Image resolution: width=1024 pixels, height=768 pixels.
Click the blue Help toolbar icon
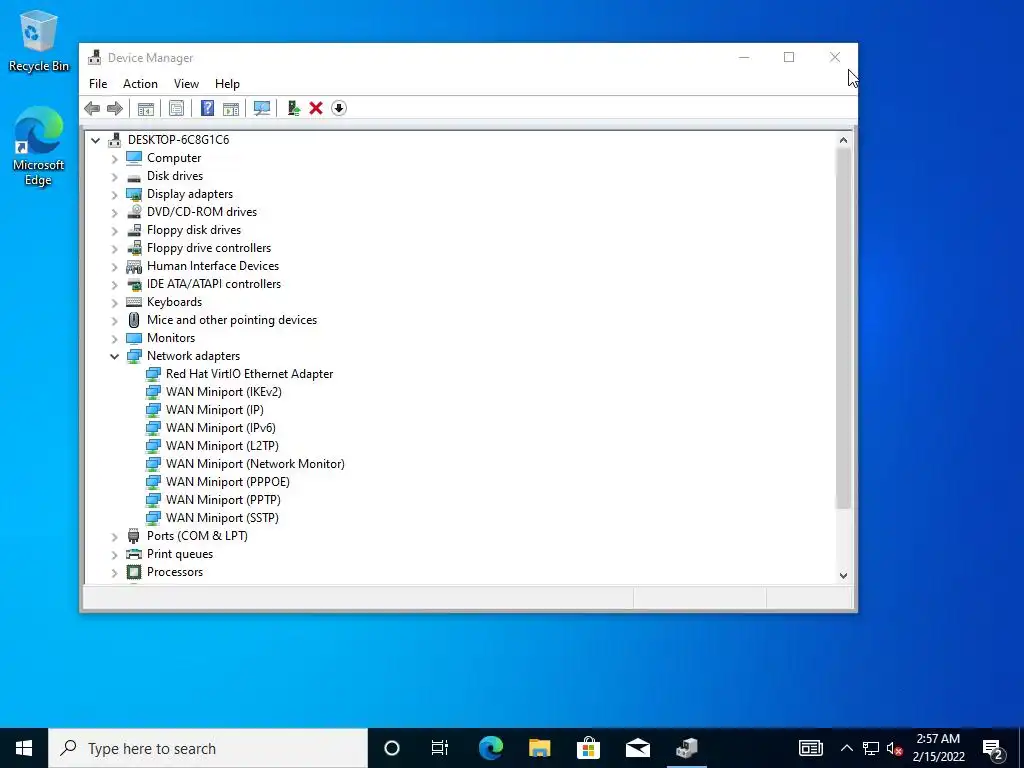(207, 108)
